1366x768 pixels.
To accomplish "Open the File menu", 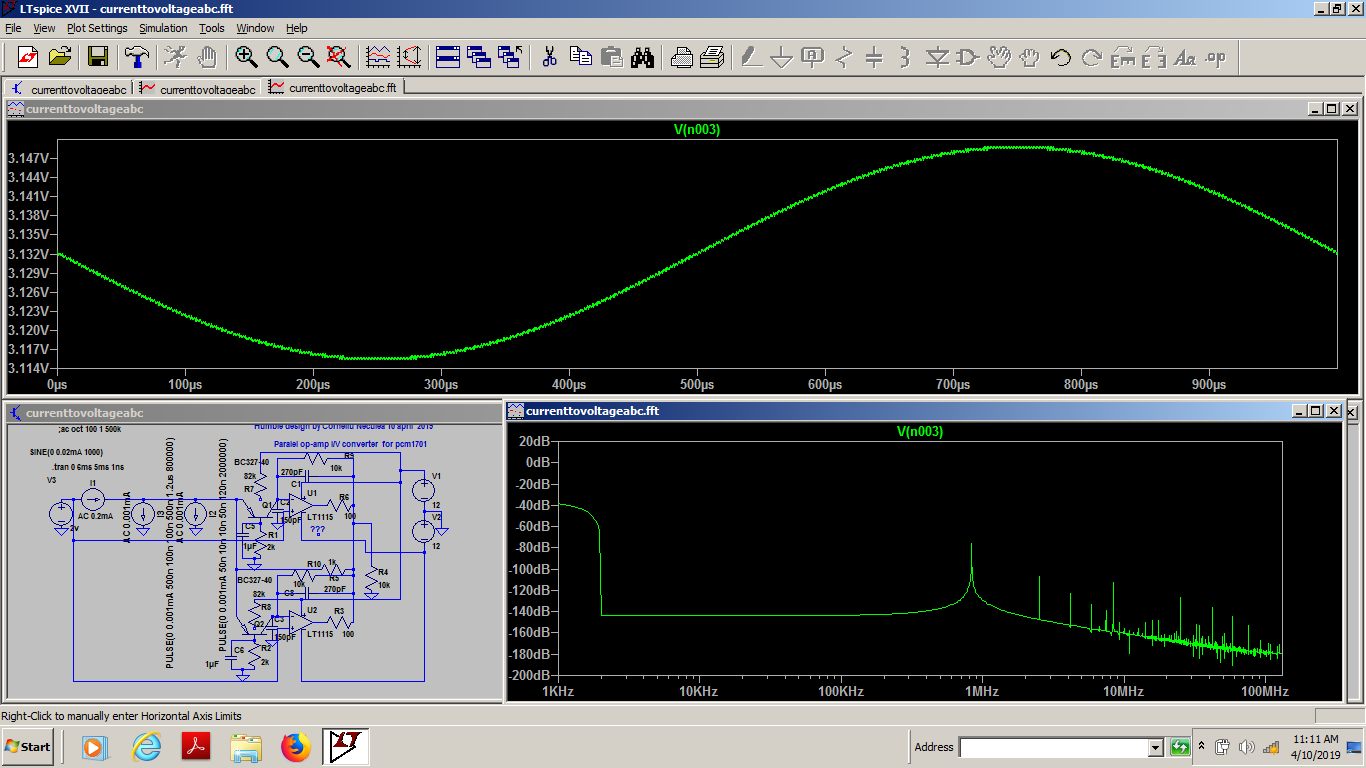I will [13, 28].
